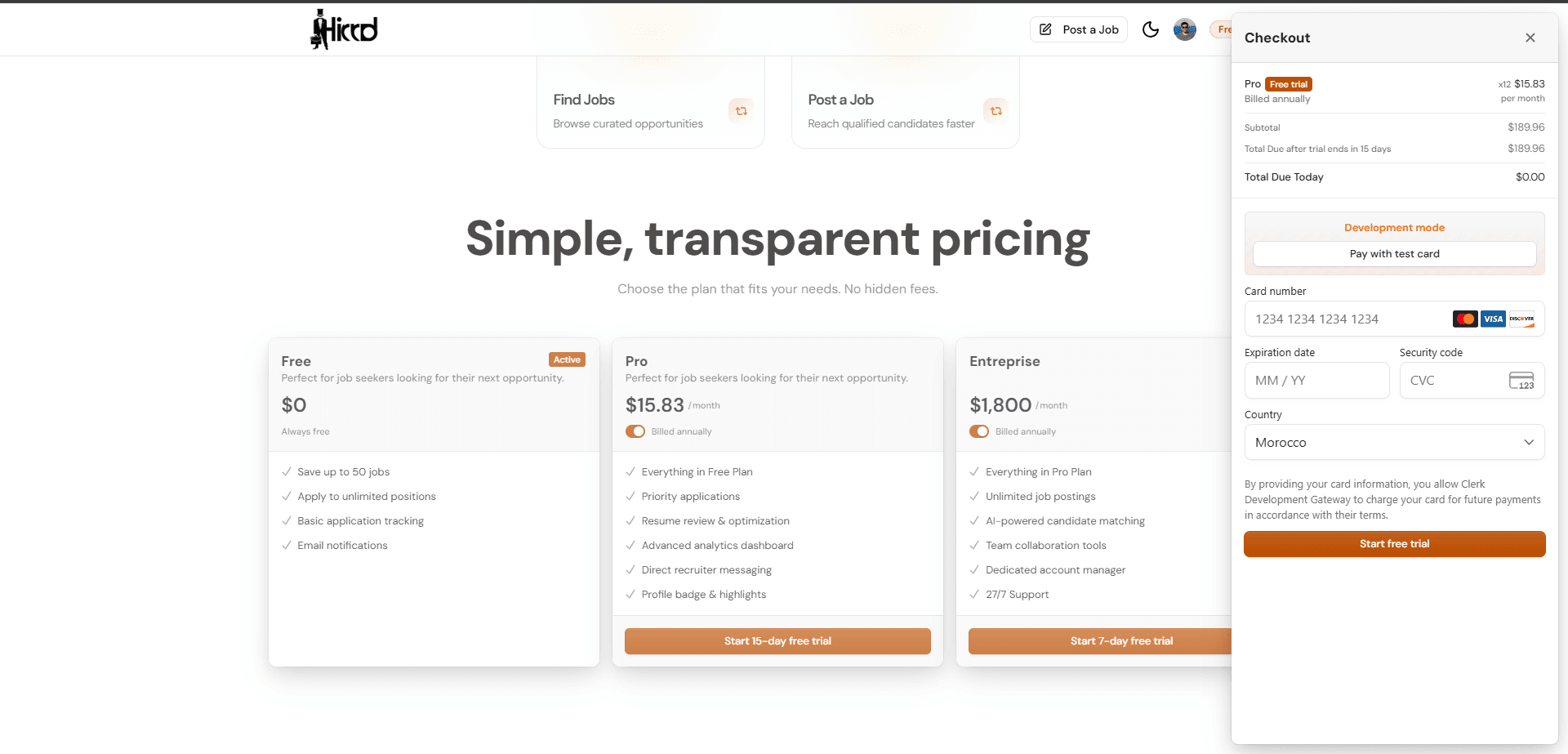The height and width of the screenshot is (754, 1568).
Task: Click the Mastercard brand icon
Action: point(1465,319)
